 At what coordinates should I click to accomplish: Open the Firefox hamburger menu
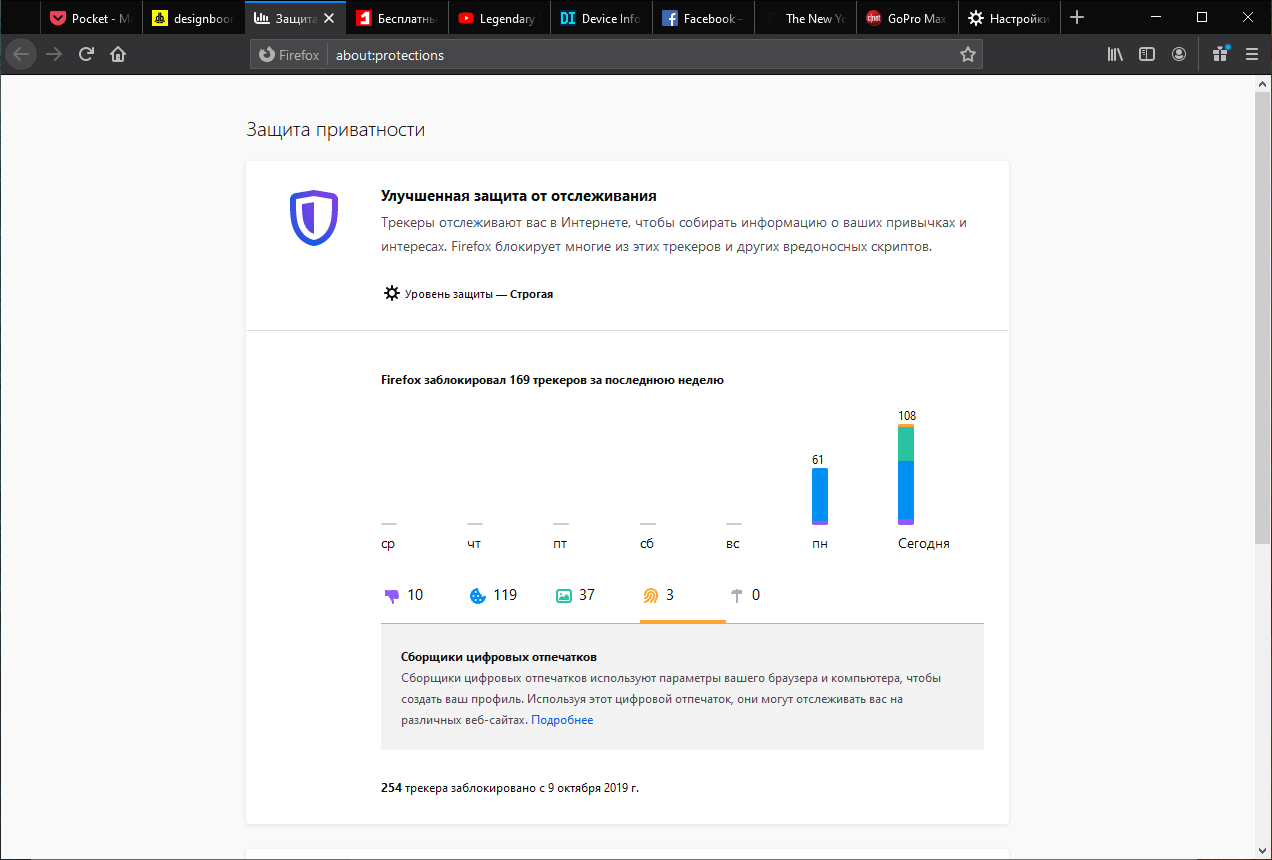coord(1252,54)
